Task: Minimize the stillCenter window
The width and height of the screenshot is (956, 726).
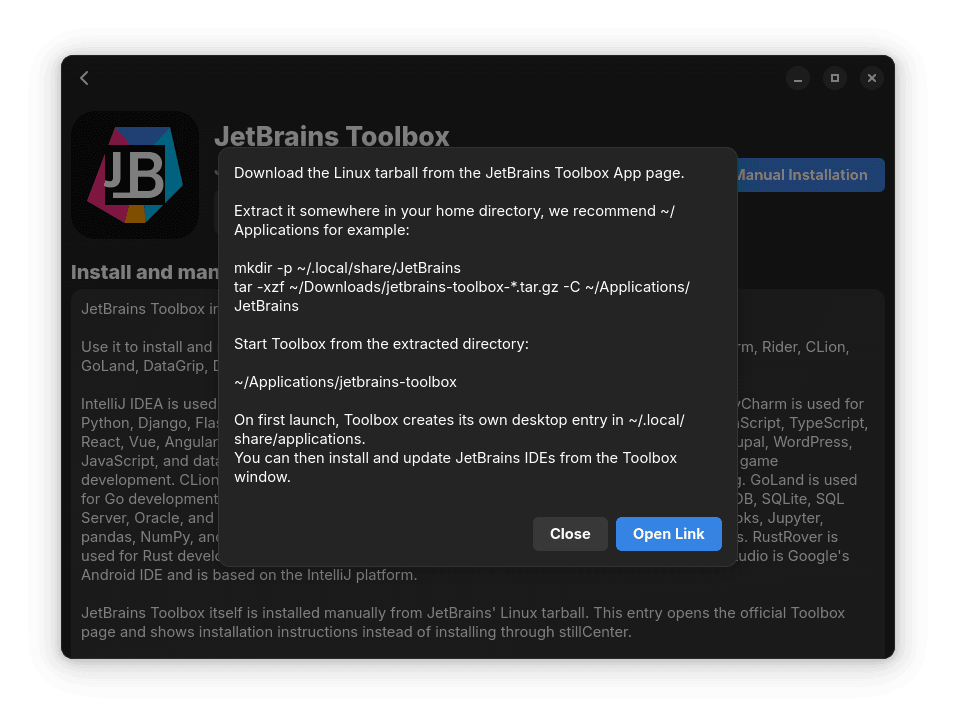Action: point(797,78)
